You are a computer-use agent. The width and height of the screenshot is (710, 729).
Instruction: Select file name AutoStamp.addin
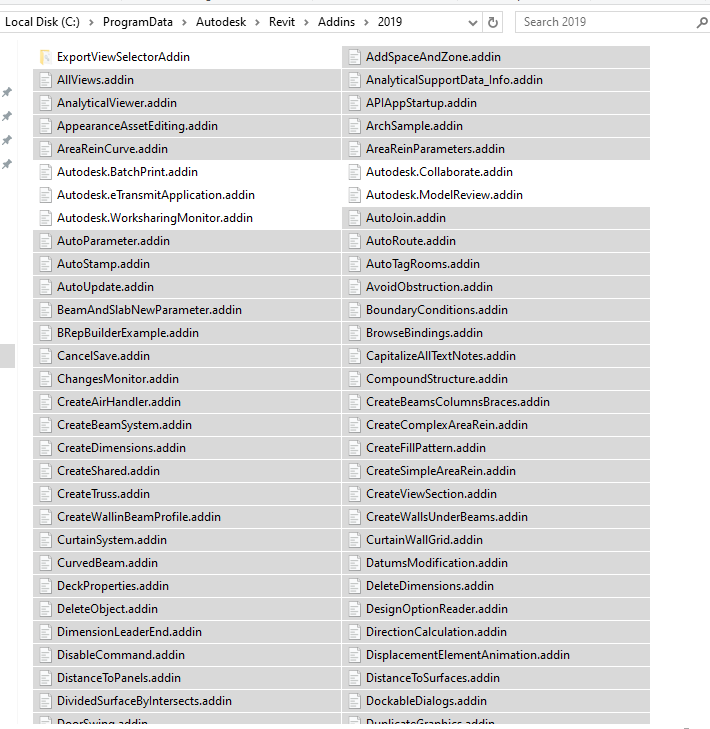coord(103,264)
